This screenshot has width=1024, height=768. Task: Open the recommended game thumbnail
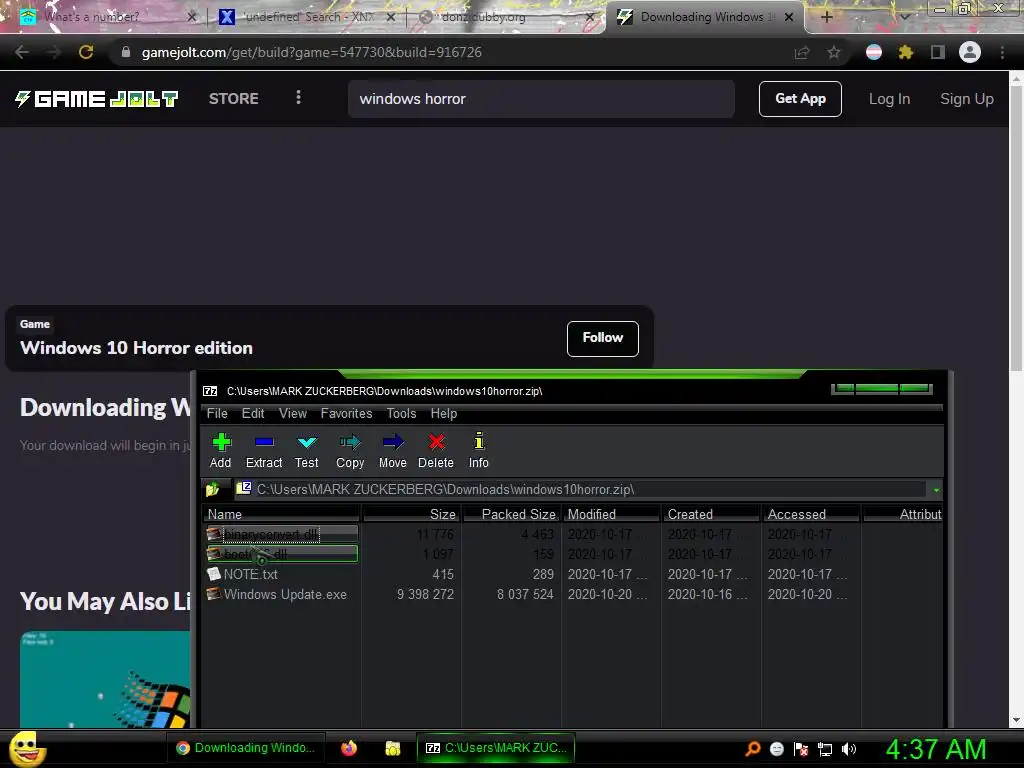[104, 679]
